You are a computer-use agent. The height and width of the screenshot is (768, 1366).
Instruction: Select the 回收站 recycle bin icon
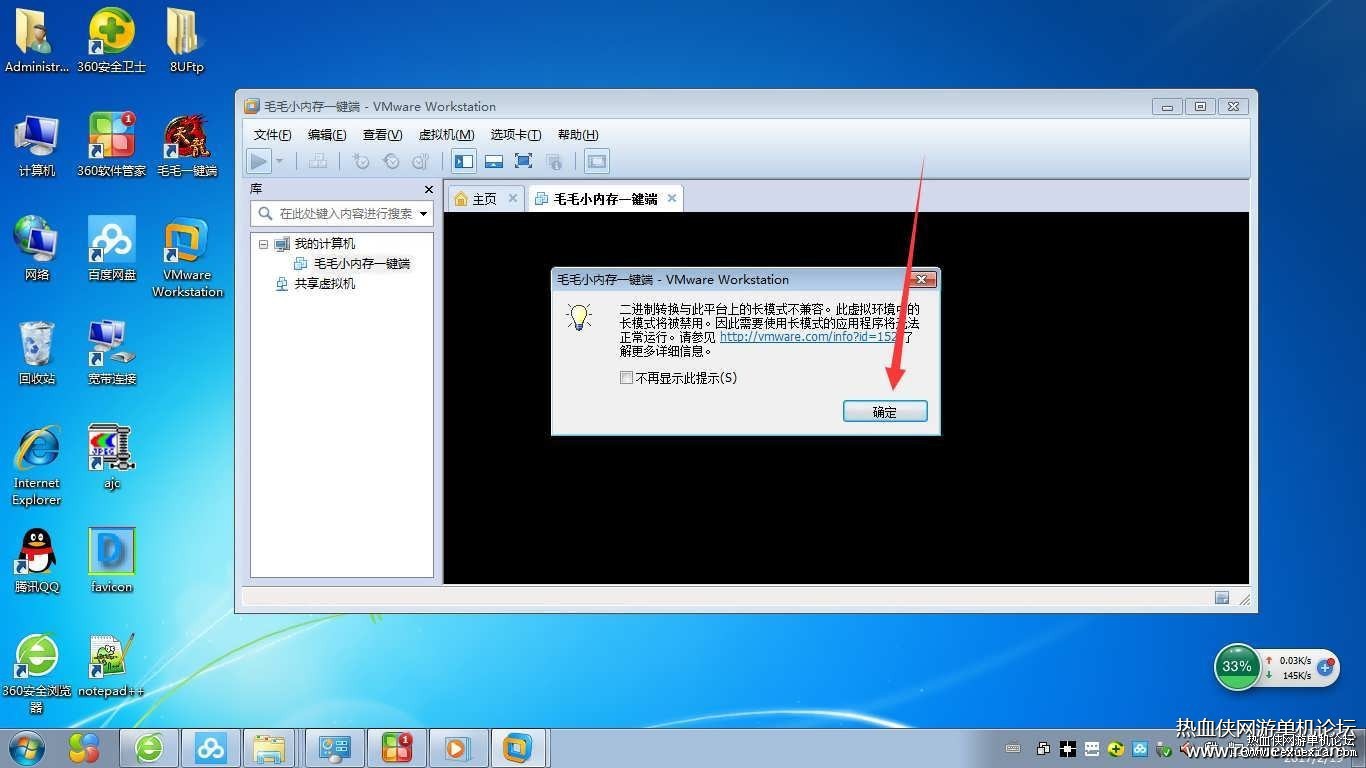click(x=37, y=353)
